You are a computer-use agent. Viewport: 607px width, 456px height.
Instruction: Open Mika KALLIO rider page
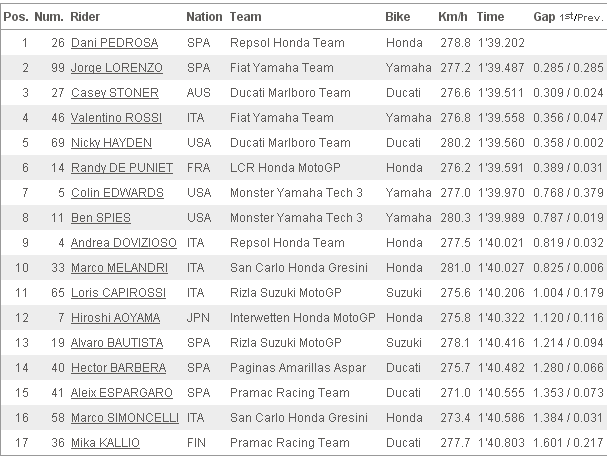tap(105, 442)
